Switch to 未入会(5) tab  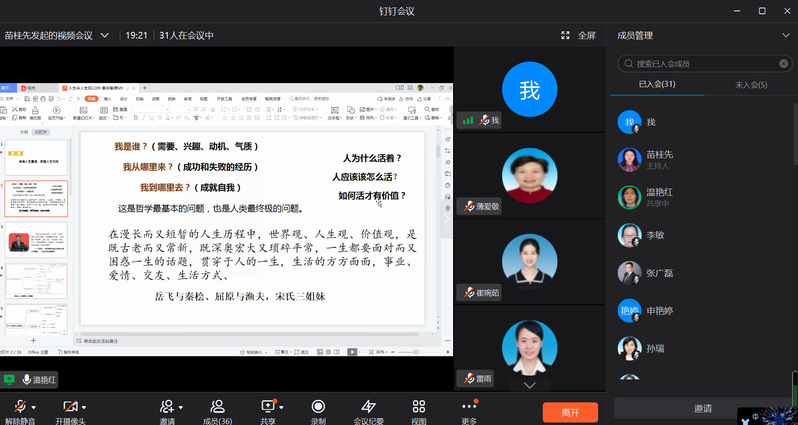(751, 84)
